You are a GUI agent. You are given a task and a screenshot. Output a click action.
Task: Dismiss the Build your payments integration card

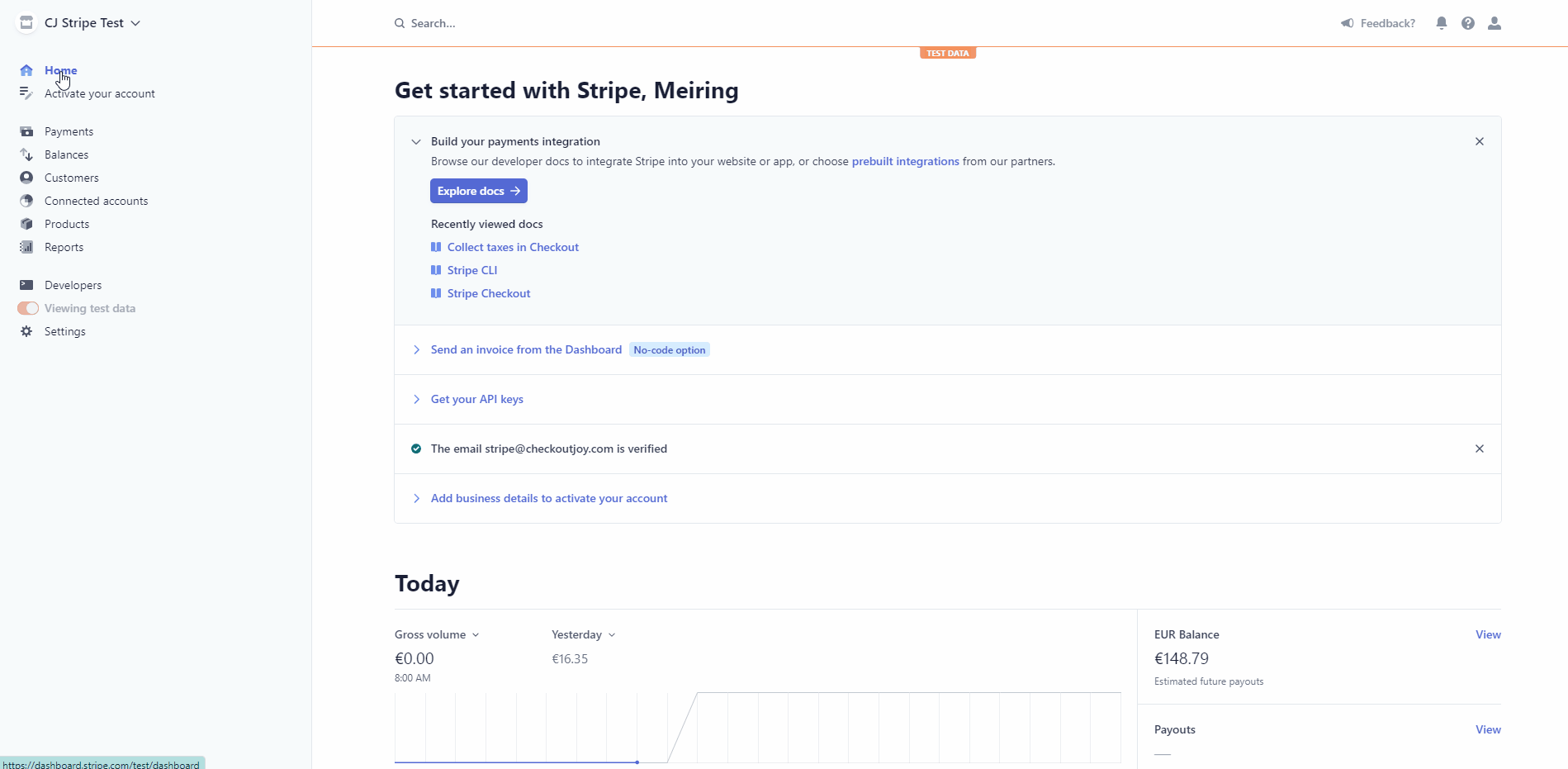coord(1480,141)
